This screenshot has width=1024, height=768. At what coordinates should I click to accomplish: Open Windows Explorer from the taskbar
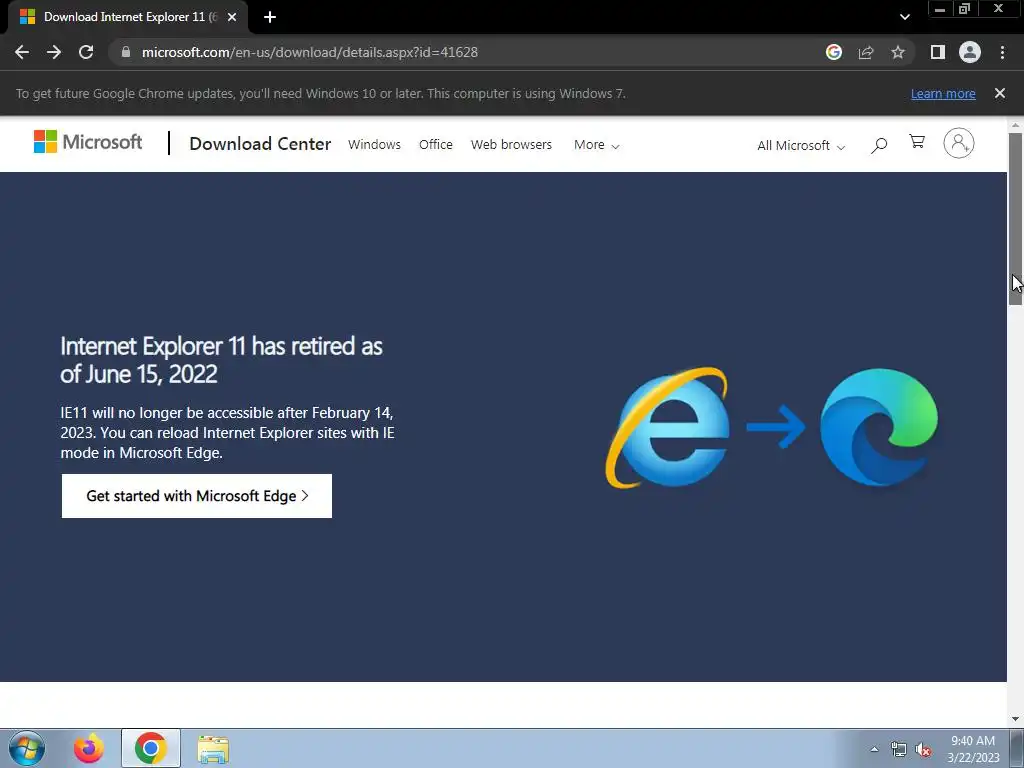click(x=214, y=749)
